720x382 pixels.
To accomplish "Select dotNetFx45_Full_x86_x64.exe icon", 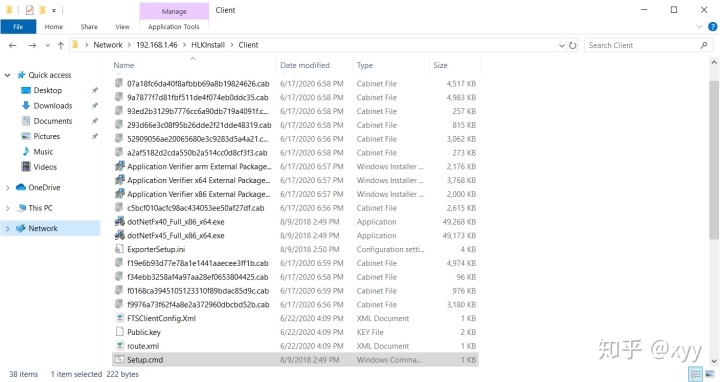I will pyautogui.click(x=119, y=236).
